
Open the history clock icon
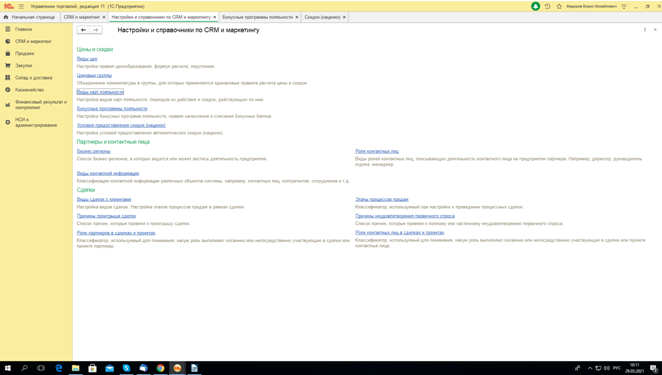[548, 6]
